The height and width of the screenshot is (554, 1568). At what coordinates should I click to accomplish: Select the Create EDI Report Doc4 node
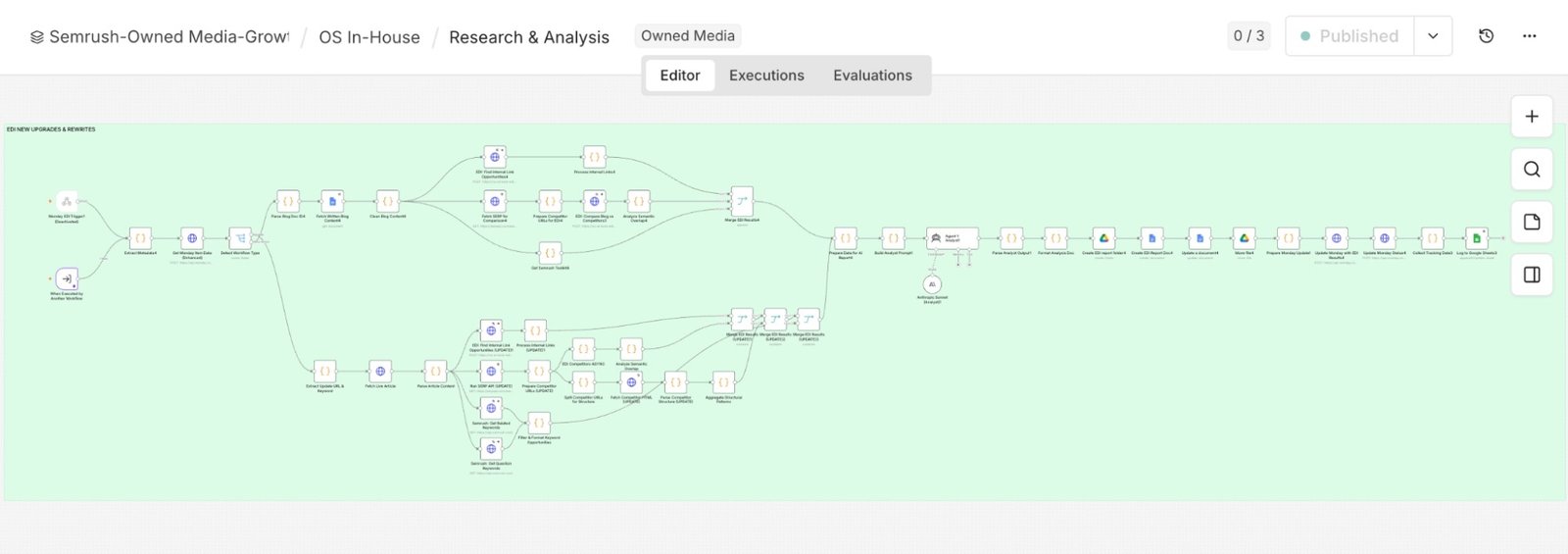[x=1151, y=238]
